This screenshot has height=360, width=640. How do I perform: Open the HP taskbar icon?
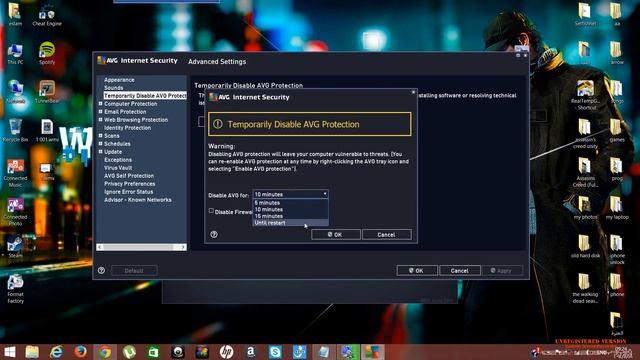(226, 352)
